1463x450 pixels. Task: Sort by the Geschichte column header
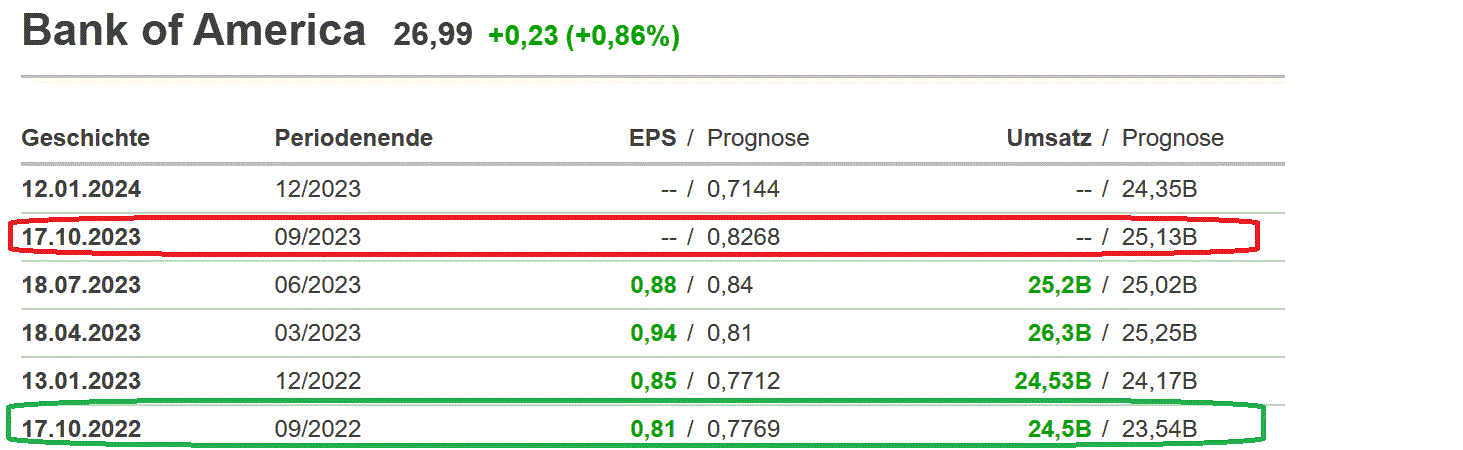click(86, 138)
